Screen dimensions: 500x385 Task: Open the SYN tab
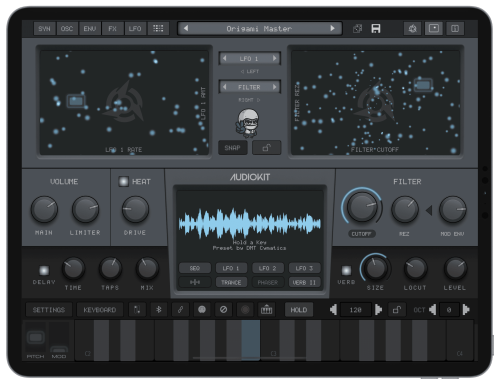(44, 29)
